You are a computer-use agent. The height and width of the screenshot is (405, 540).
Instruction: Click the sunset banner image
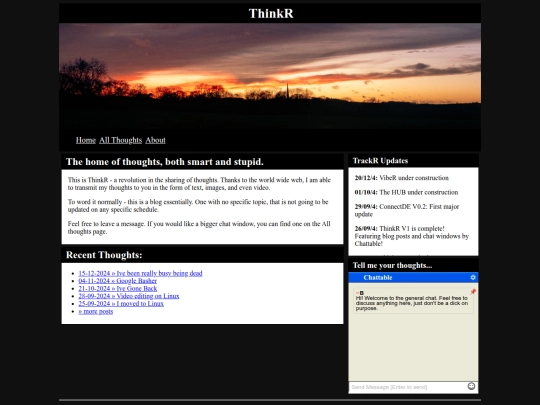pyautogui.click(x=270, y=76)
